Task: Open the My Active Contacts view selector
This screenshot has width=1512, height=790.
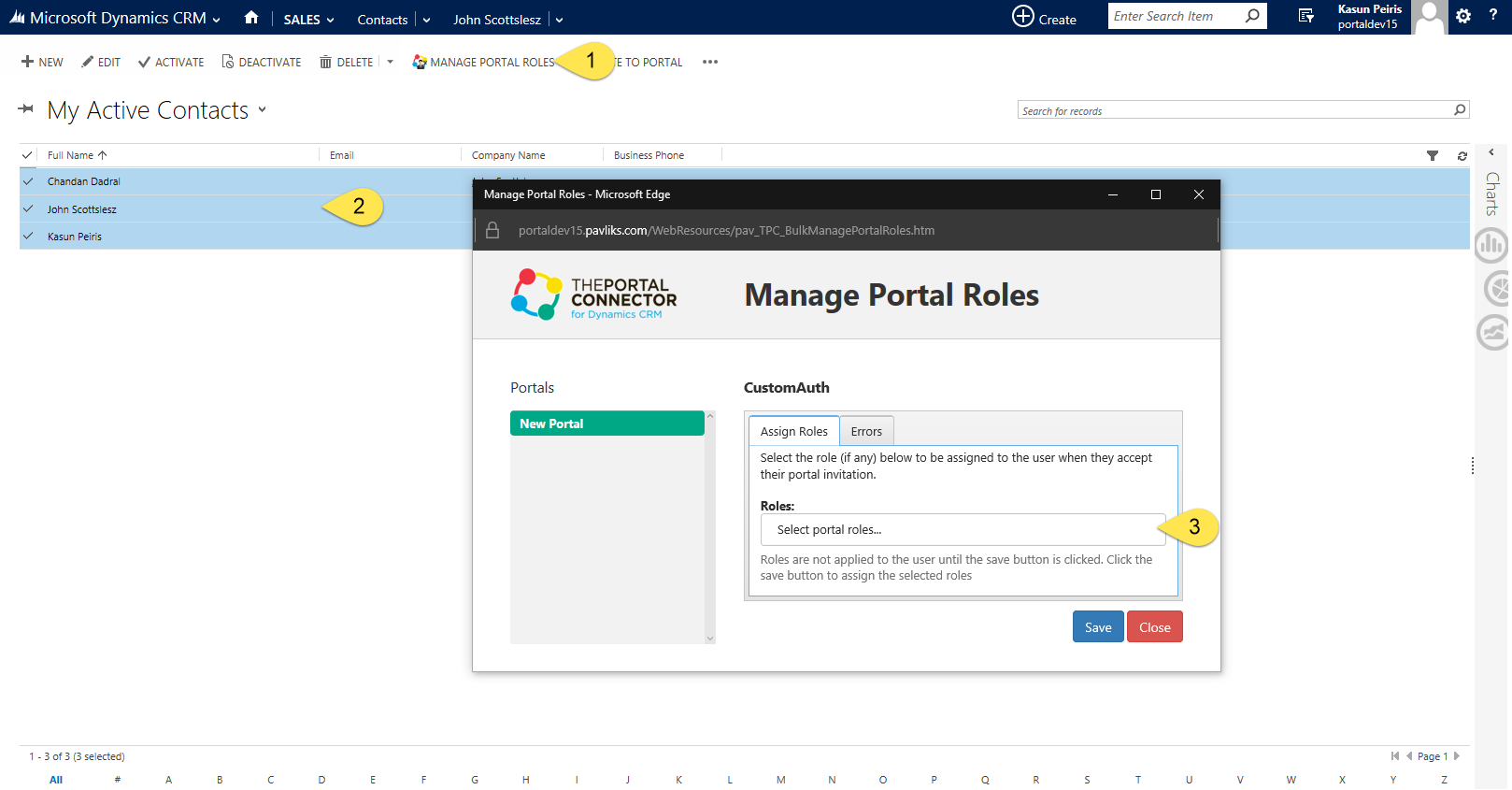Action: (263, 109)
